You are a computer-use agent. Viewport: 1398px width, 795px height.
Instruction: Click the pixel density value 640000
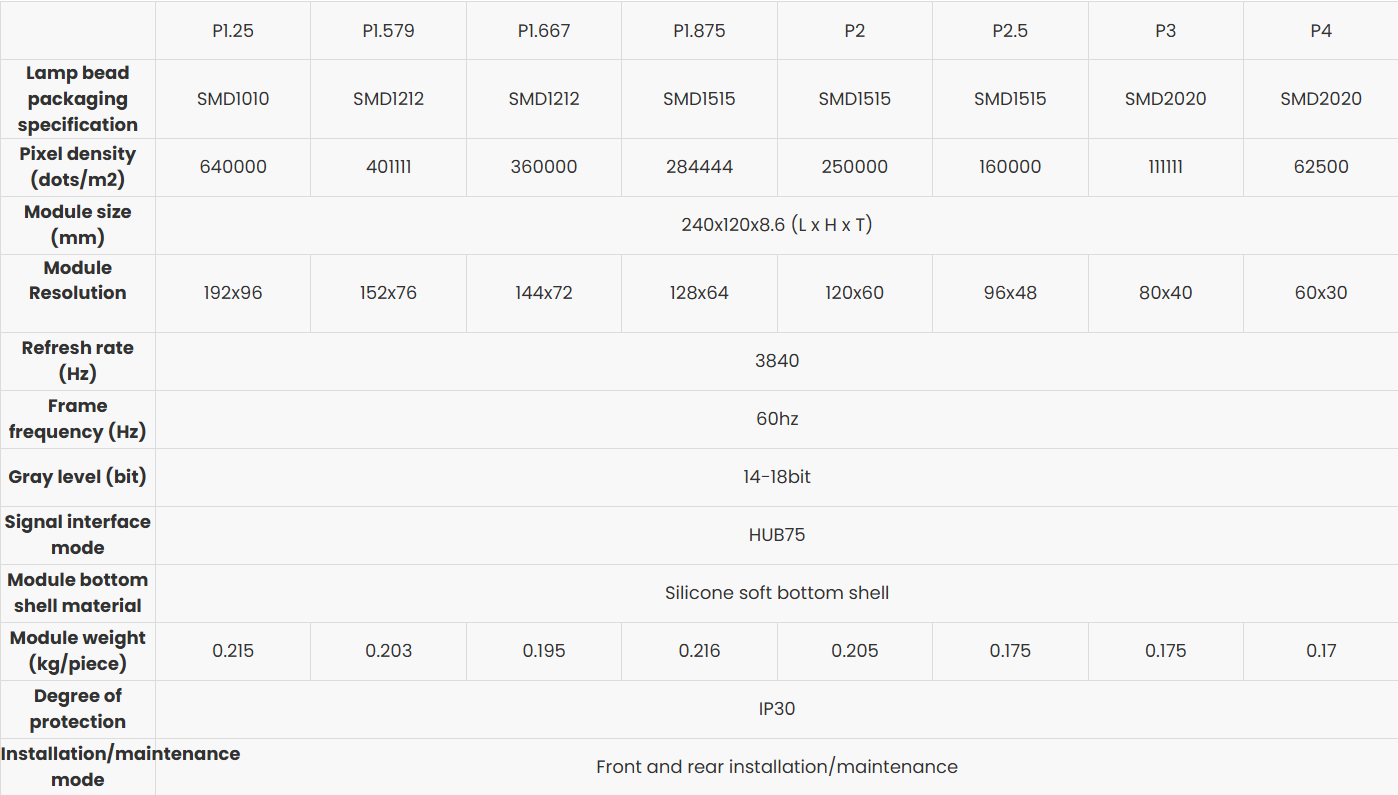pyautogui.click(x=233, y=167)
